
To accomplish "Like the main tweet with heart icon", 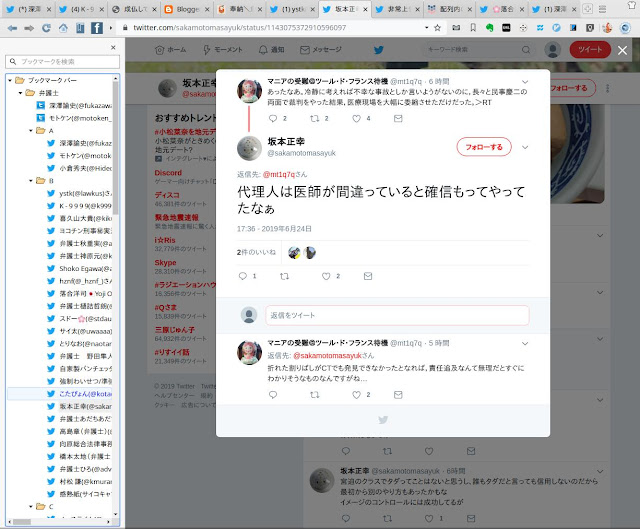I will click(326, 276).
